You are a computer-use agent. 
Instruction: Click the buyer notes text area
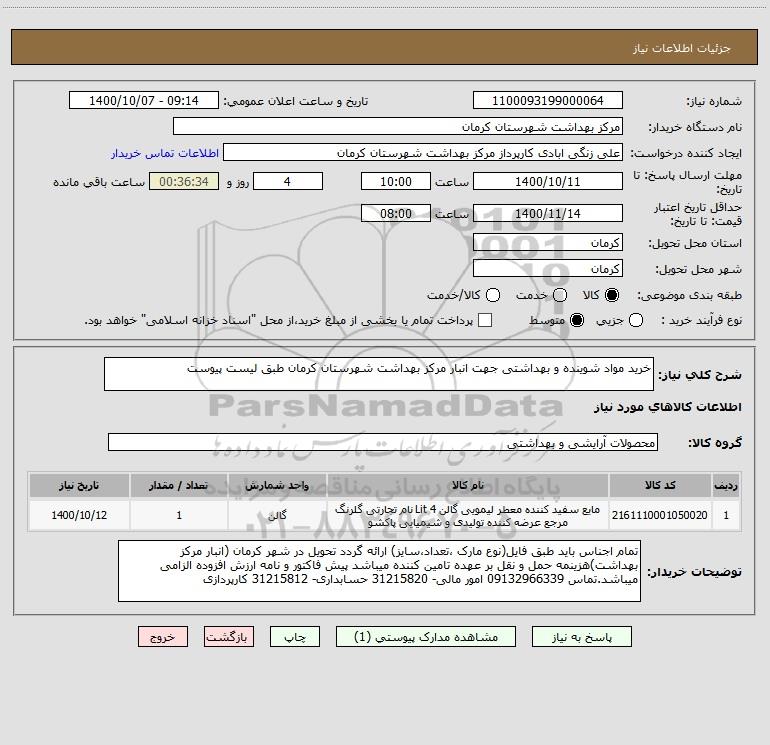[379, 571]
